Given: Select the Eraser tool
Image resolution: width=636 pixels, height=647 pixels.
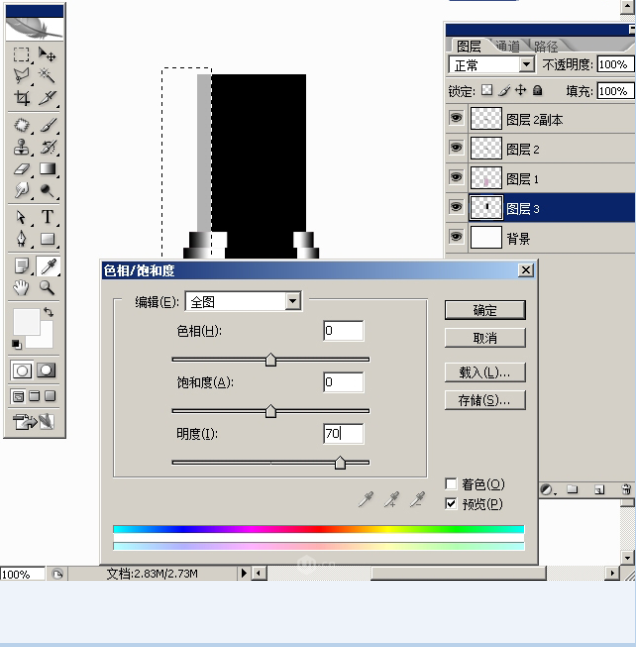Looking at the screenshot, I should tap(21, 169).
